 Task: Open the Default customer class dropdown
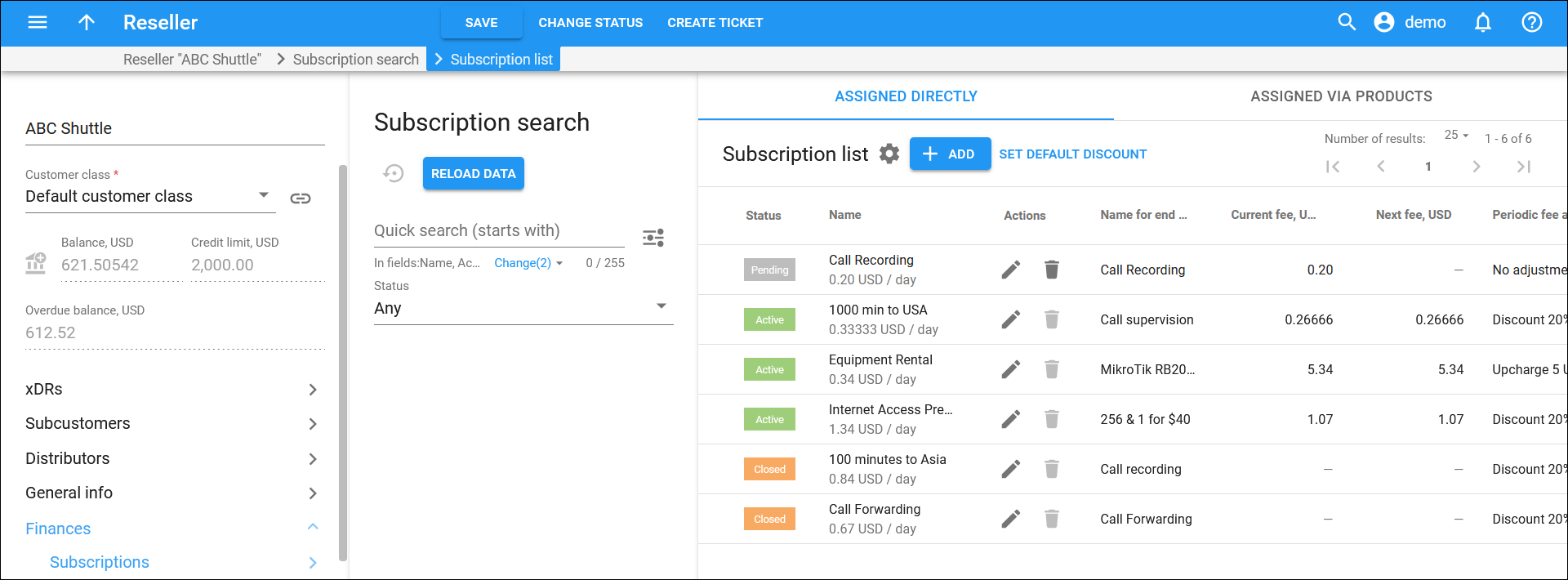point(150,196)
